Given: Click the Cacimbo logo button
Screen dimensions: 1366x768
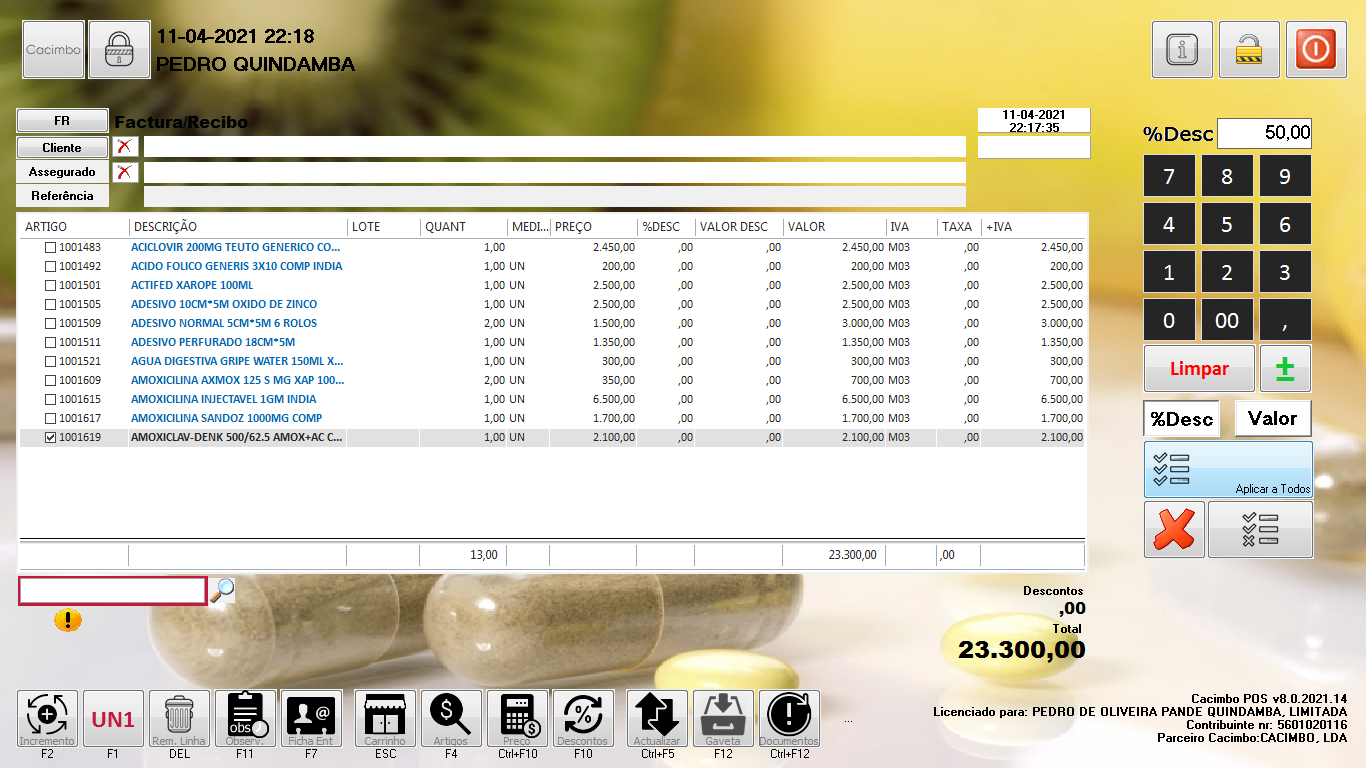Looking at the screenshot, I should (x=54, y=49).
